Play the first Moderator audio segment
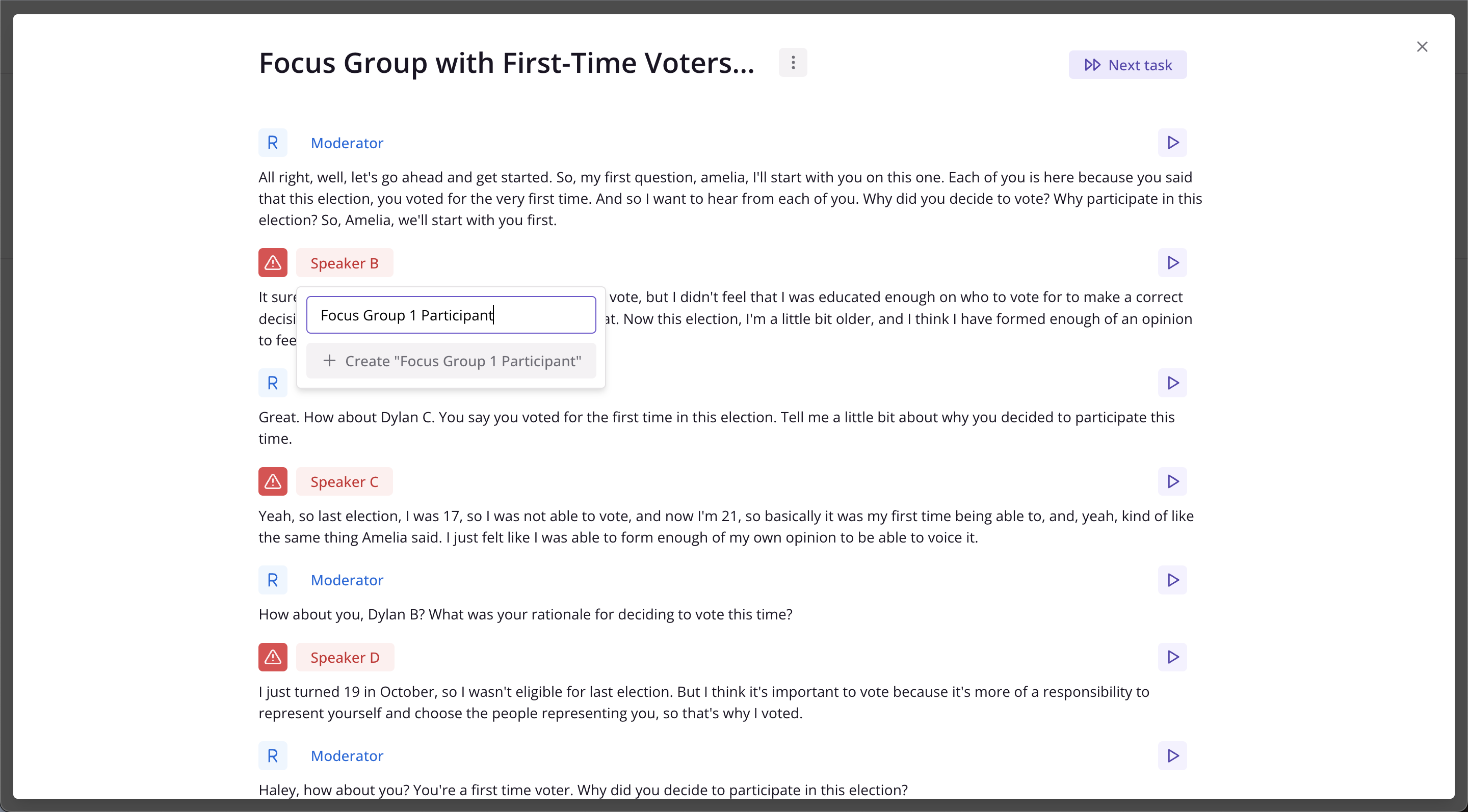The height and width of the screenshot is (812, 1468). pos(1172,142)
